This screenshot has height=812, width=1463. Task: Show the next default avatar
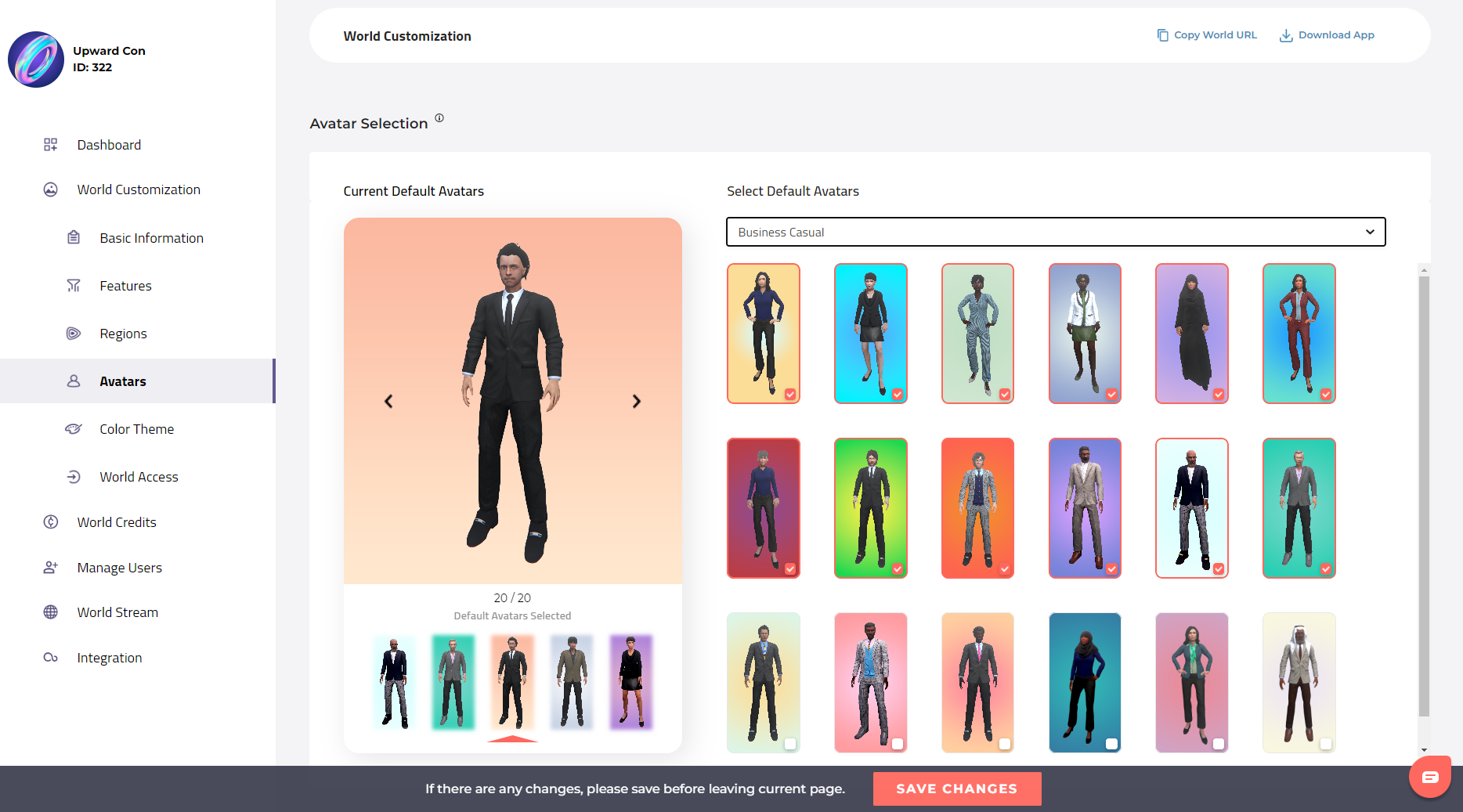(x=637, y=401)
